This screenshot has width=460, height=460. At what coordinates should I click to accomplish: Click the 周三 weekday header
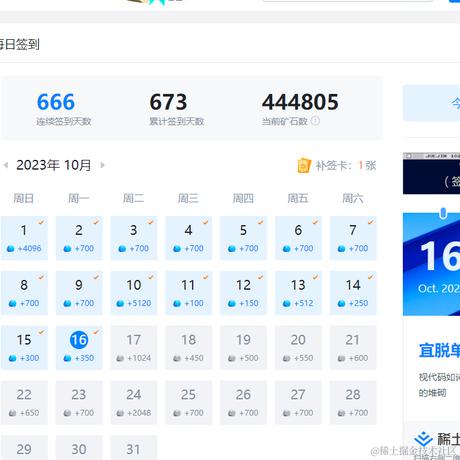pos(188,198)
